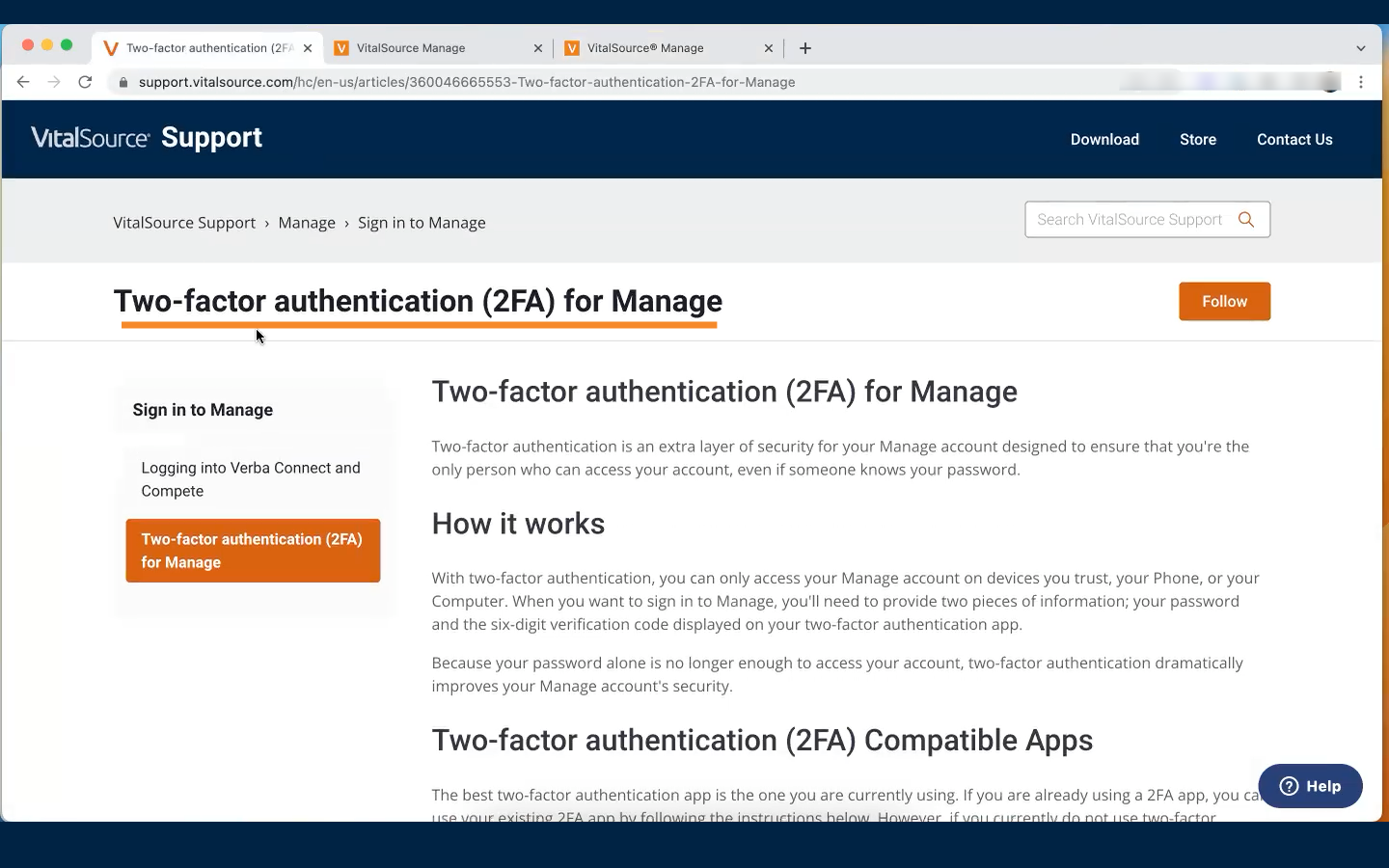This screenshot has height=868, width=1389.
Task: Click the search magnifier icon
Action: (x=1246, y=220)
